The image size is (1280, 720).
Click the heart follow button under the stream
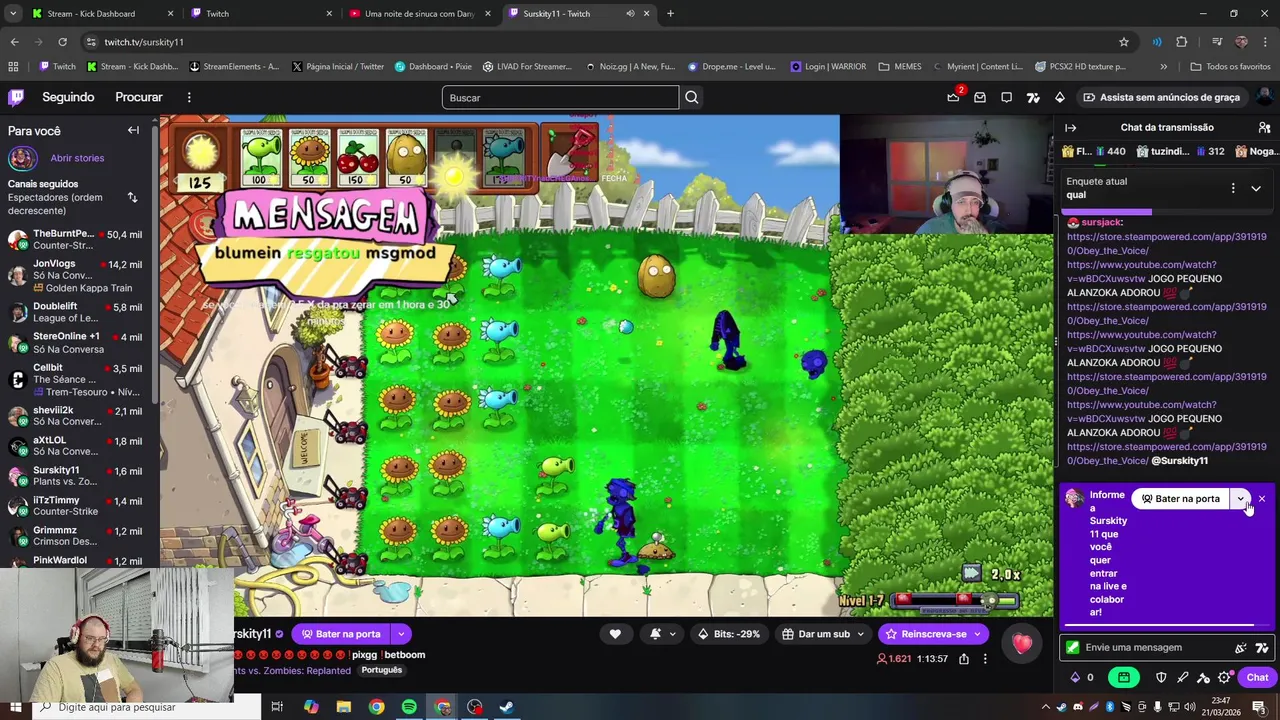click(615, 634)
